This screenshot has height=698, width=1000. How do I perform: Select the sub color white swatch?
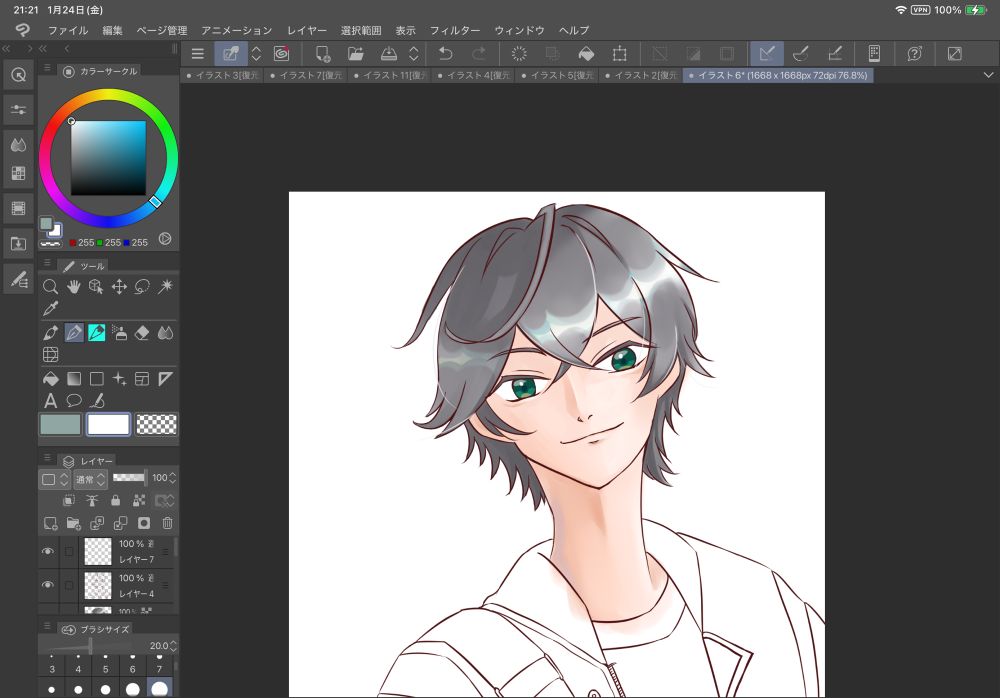pyautogui.click(x=108, y=424)
